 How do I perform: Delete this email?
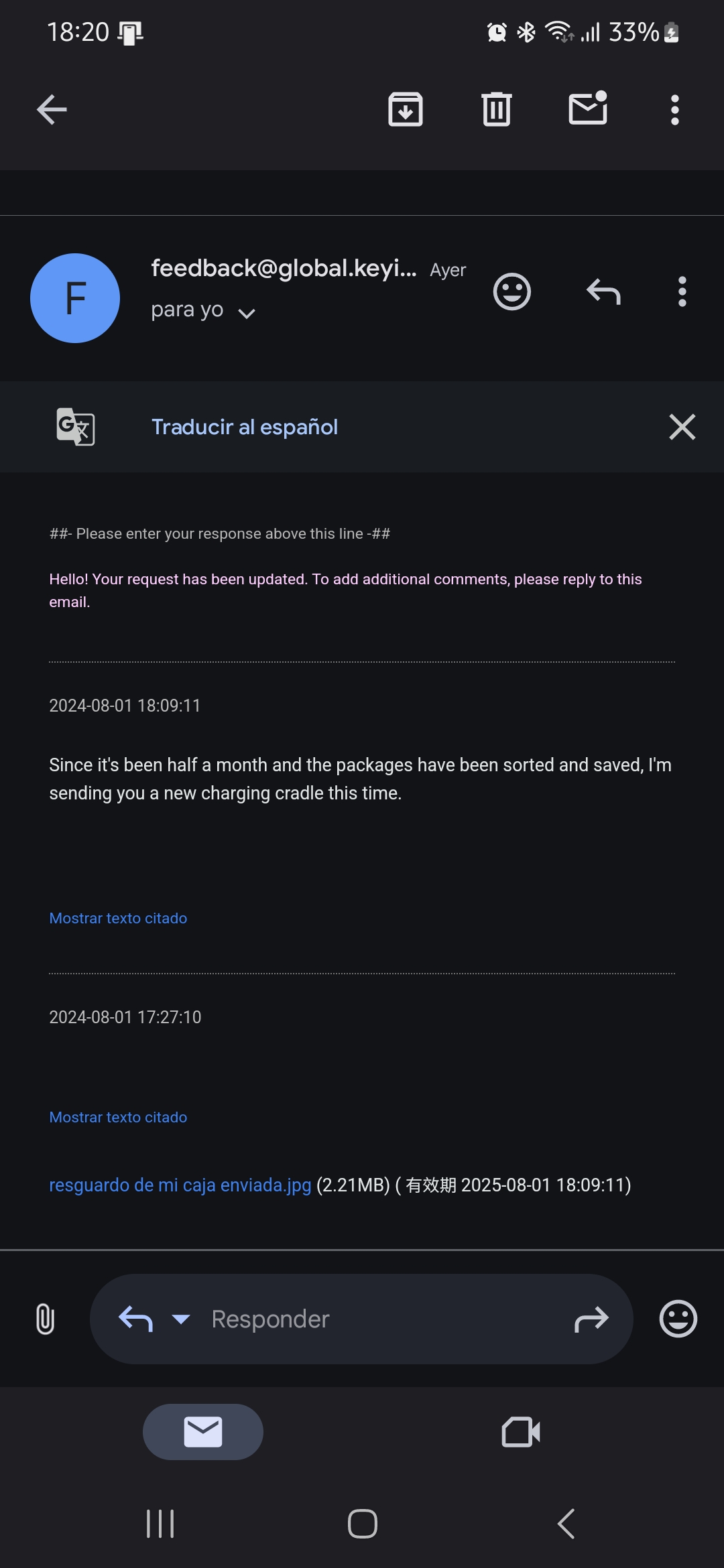click(x=496, y=109)
